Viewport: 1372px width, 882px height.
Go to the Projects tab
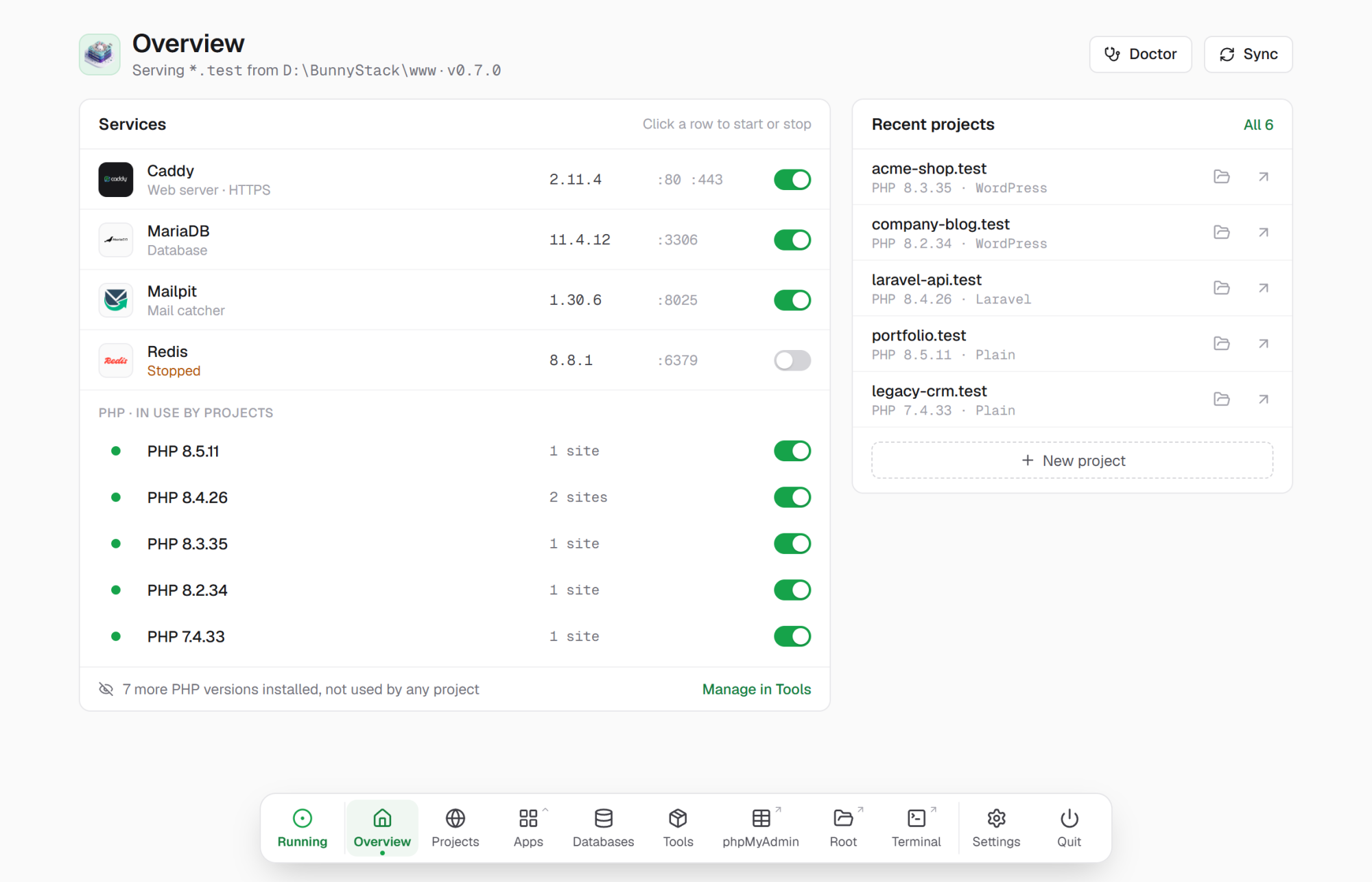[x=456, y=828]
